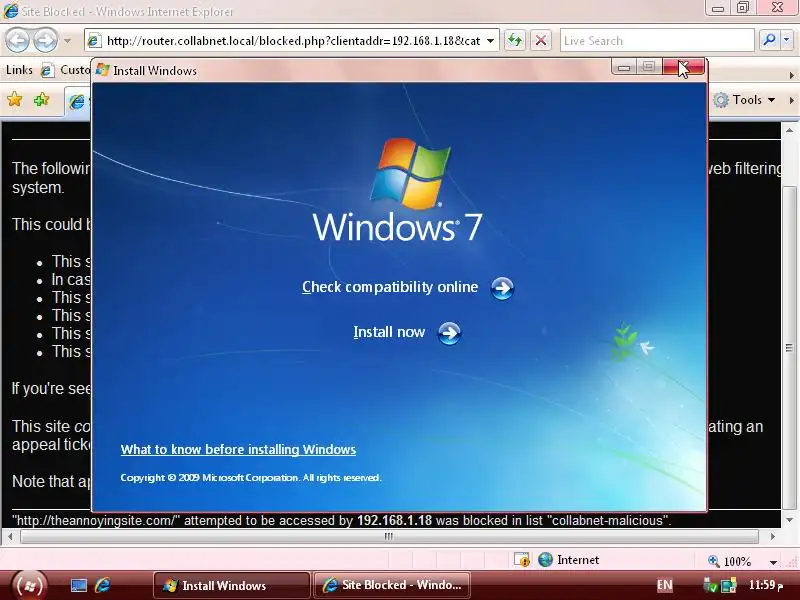Click the Links toolbar label

(x=19, y=70)
